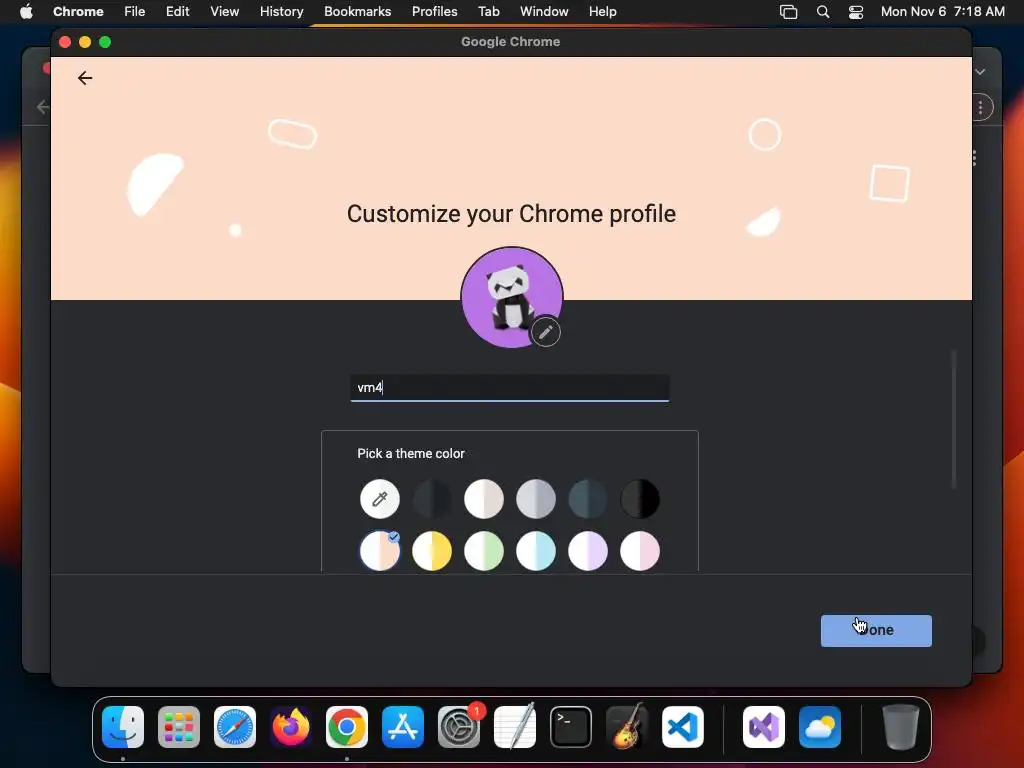The height and width of the screenshot is (768, 1024).
Task: Open the Bookmarks menu
Action: [358, 12]
